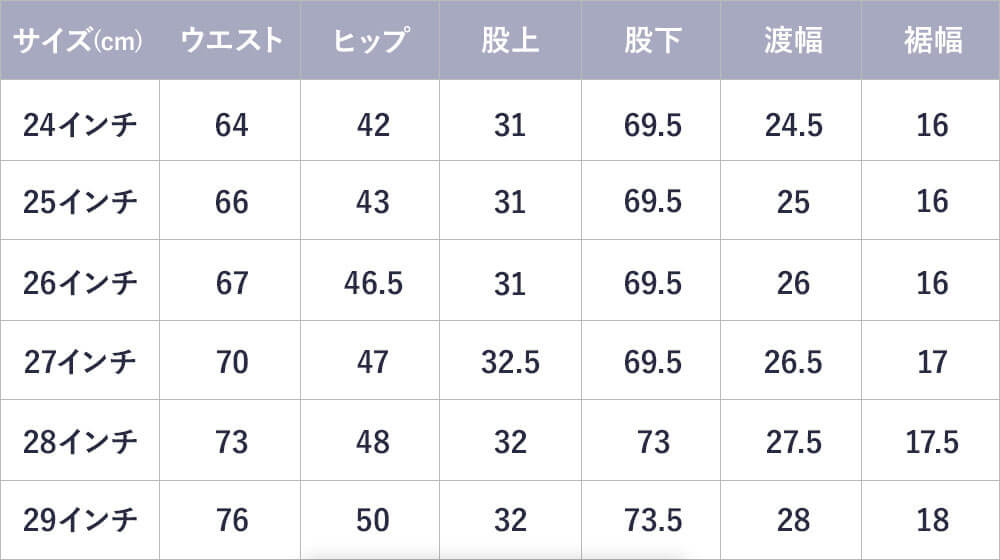Click thigh width 24.5 cell
This screenshot has width=1000, height=560.
[793, 125]
